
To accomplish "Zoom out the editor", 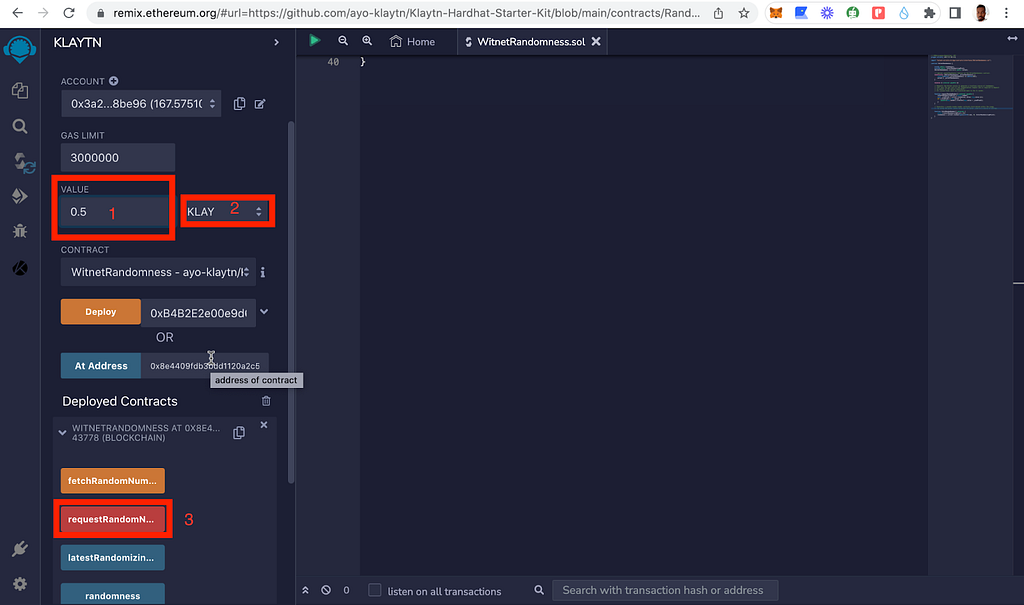I will [343, 41].
